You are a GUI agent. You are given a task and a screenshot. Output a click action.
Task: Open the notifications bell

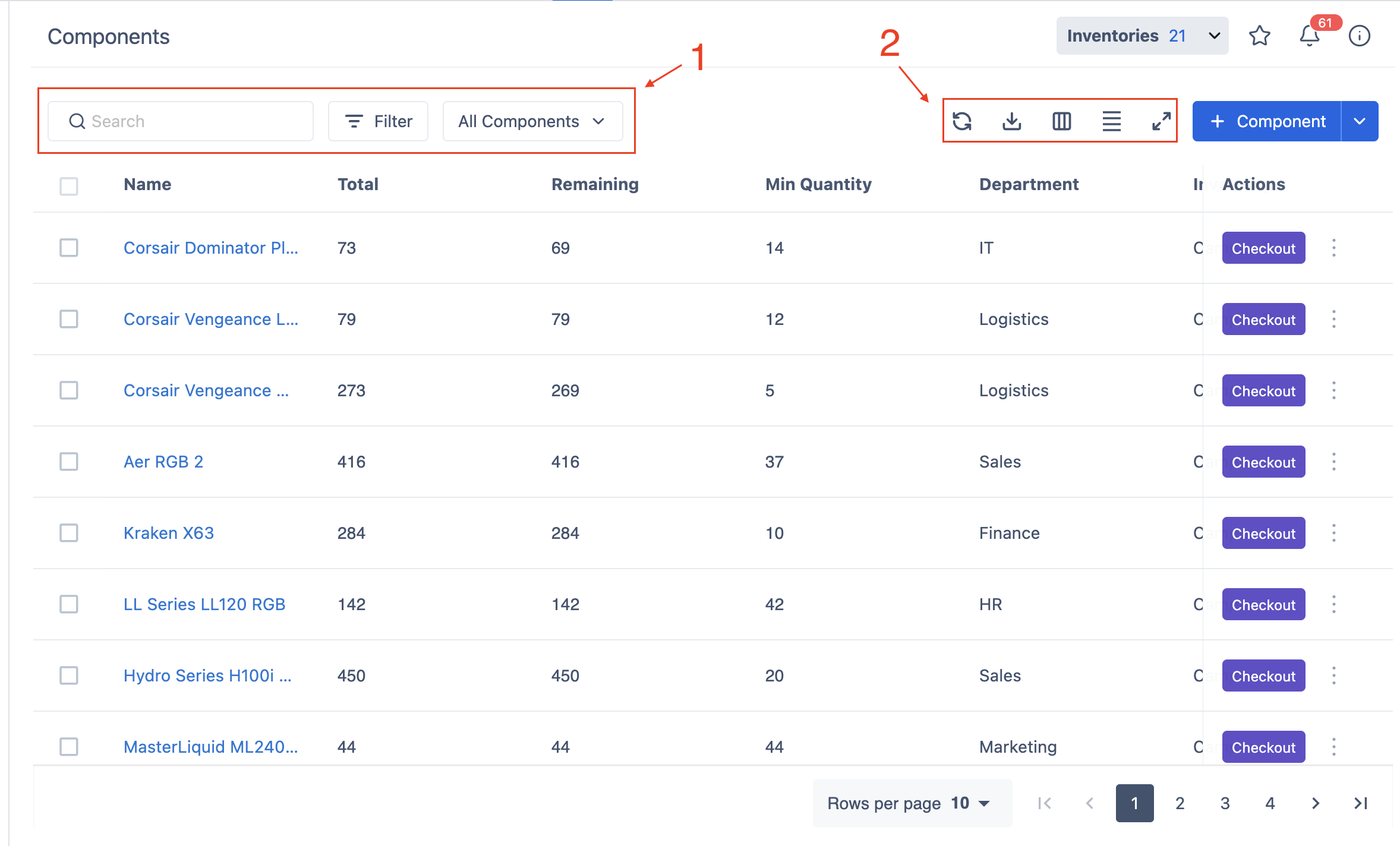(x=1310, y=36)
